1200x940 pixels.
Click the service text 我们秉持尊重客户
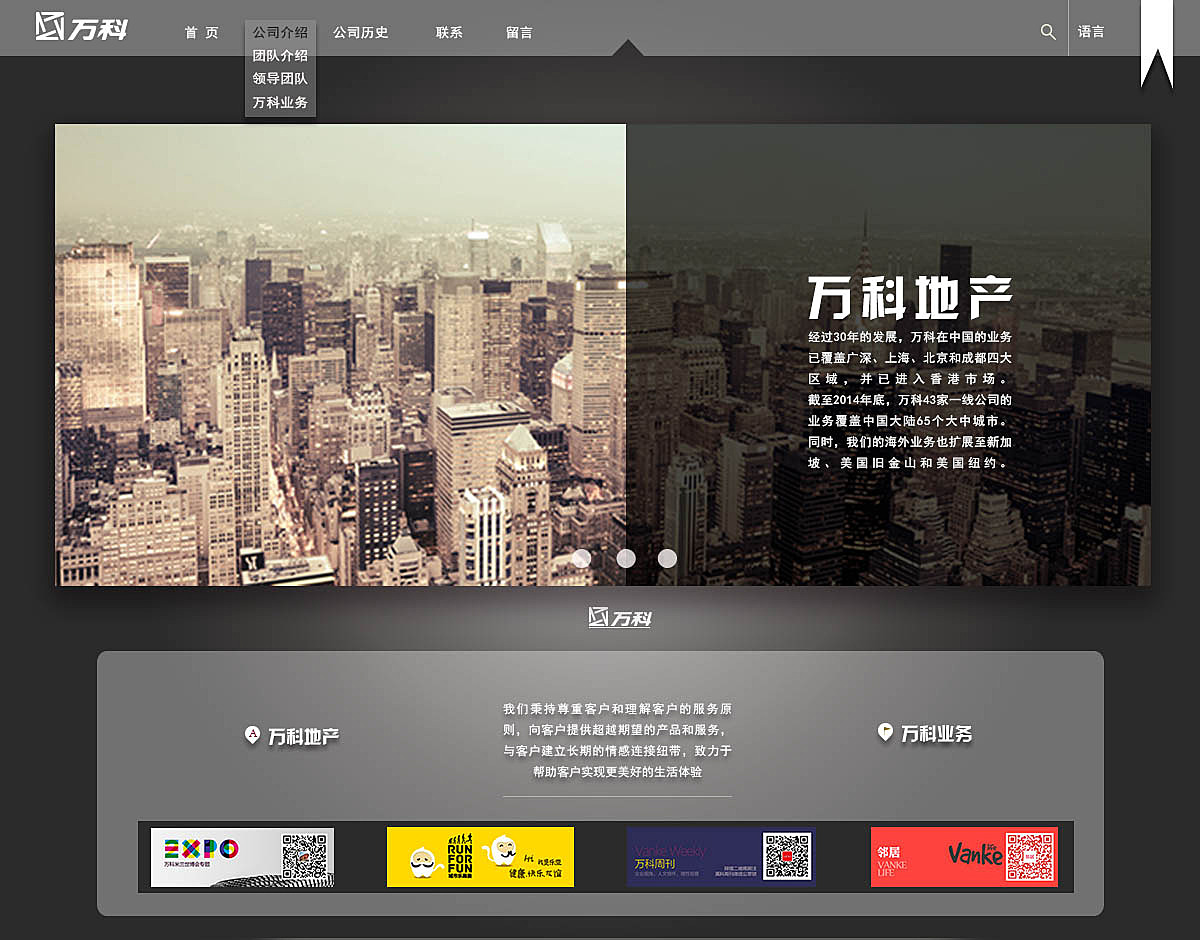click(x=617, y=740)
